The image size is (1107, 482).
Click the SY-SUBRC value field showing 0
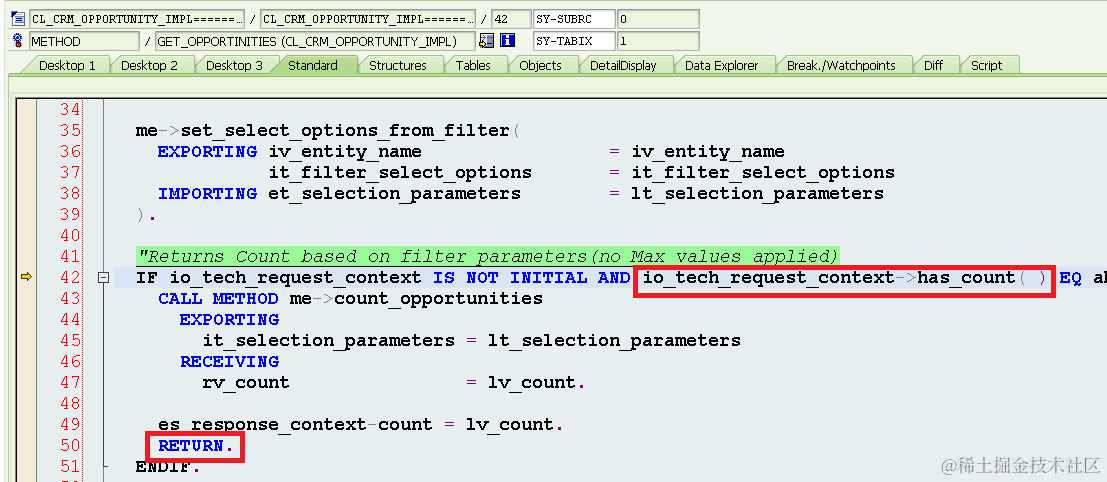point(658,19)
